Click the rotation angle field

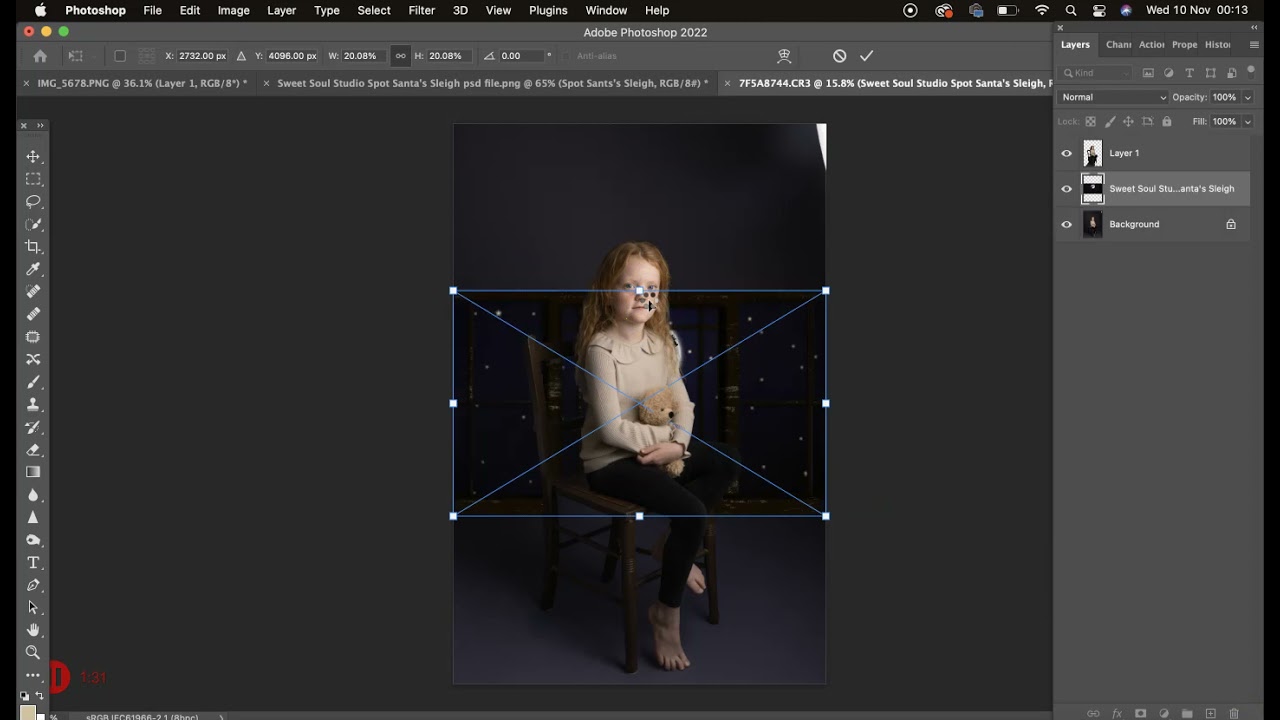522,56
